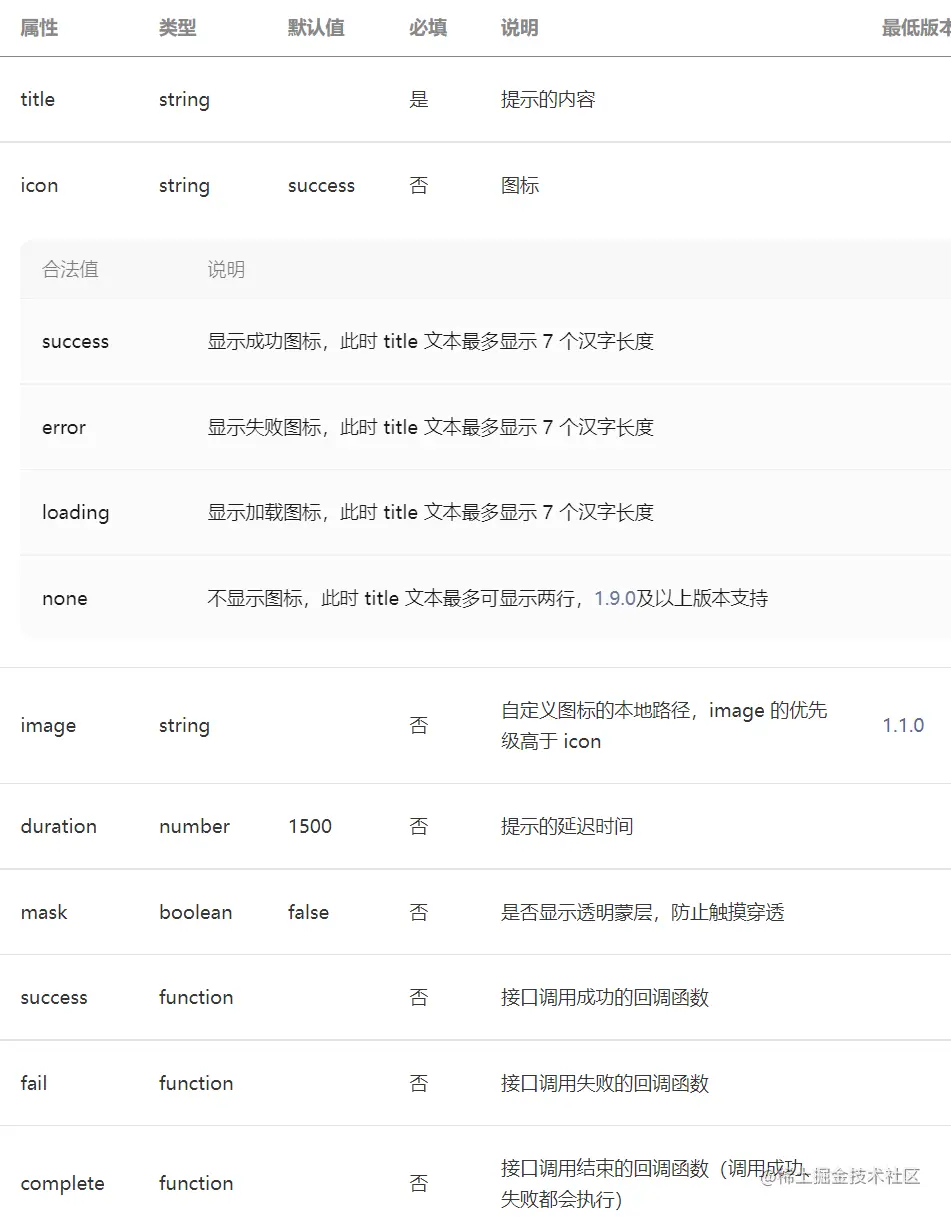This screenshot has height=1217, width=951.
Task: Select the mask property name
Action: click(44, 912)
